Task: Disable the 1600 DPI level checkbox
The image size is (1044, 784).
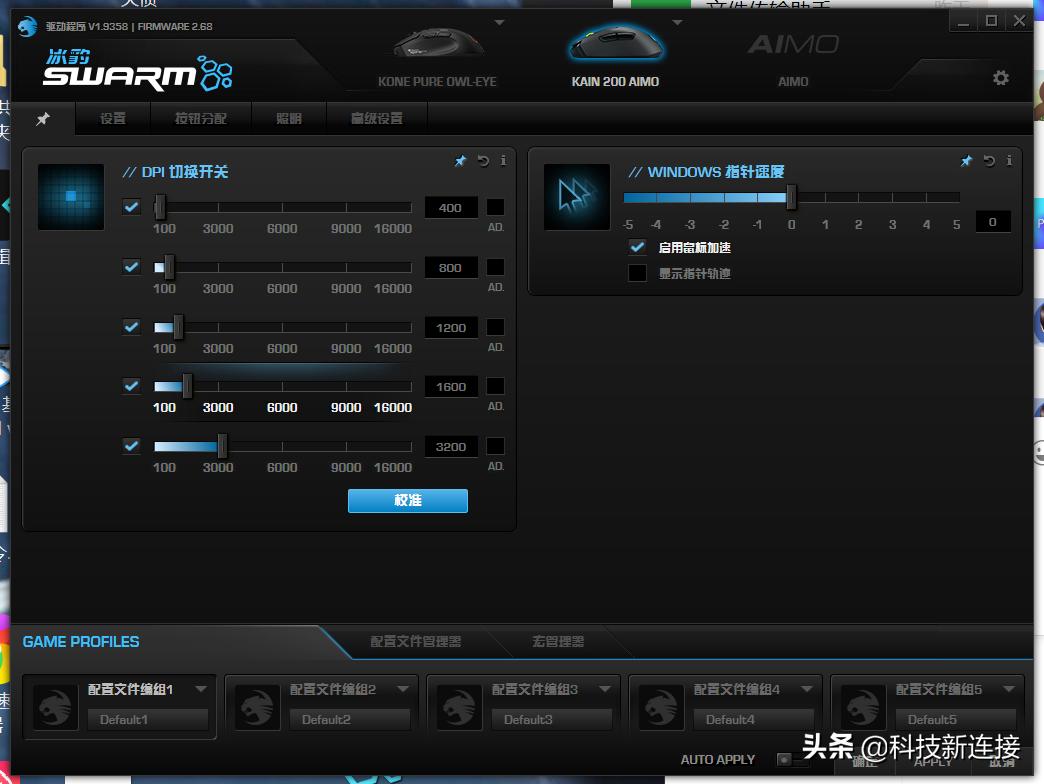Action: (131, 386)
